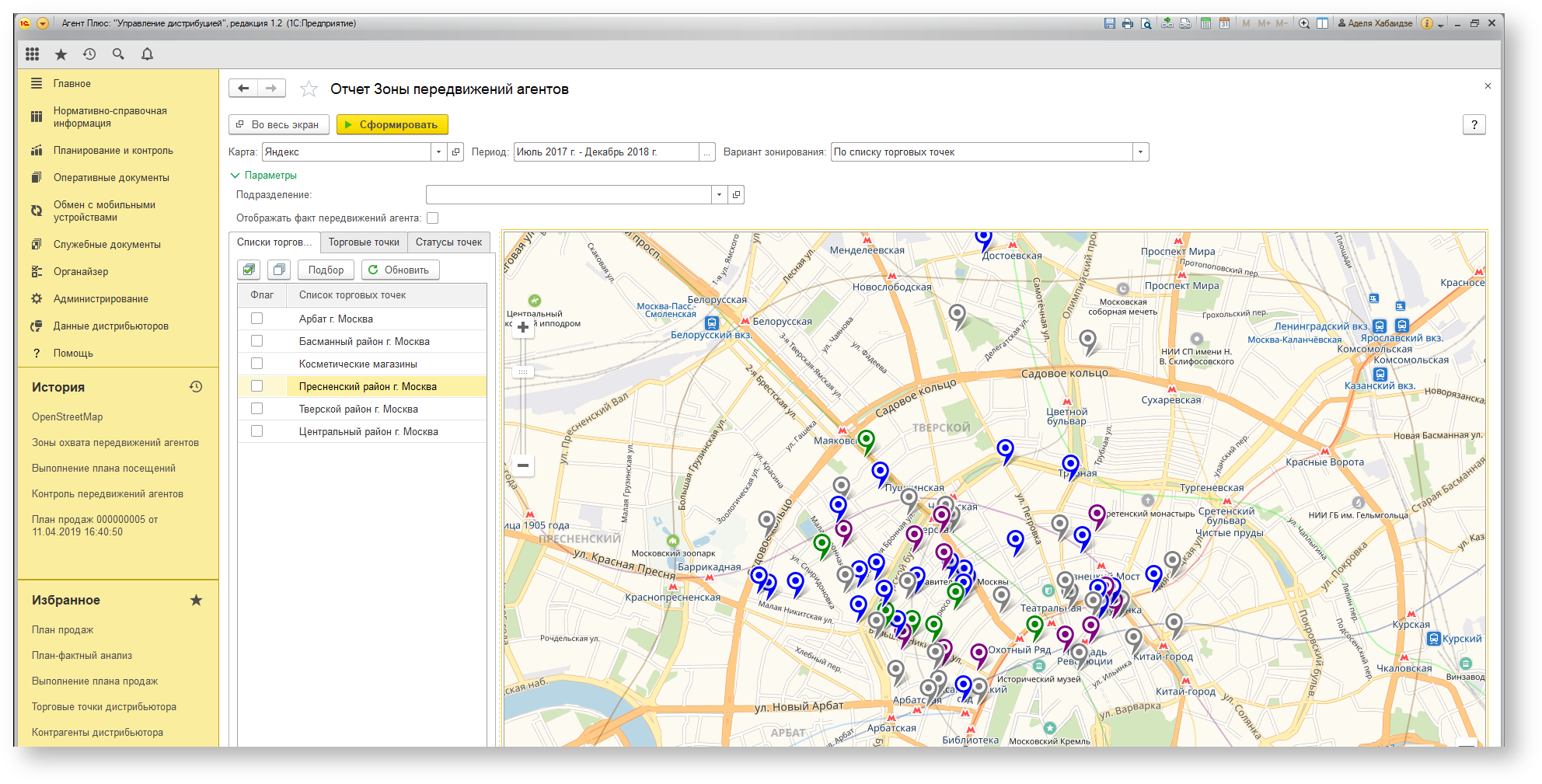
Task: Save using the floppy disk icon
Action: 1110,23
